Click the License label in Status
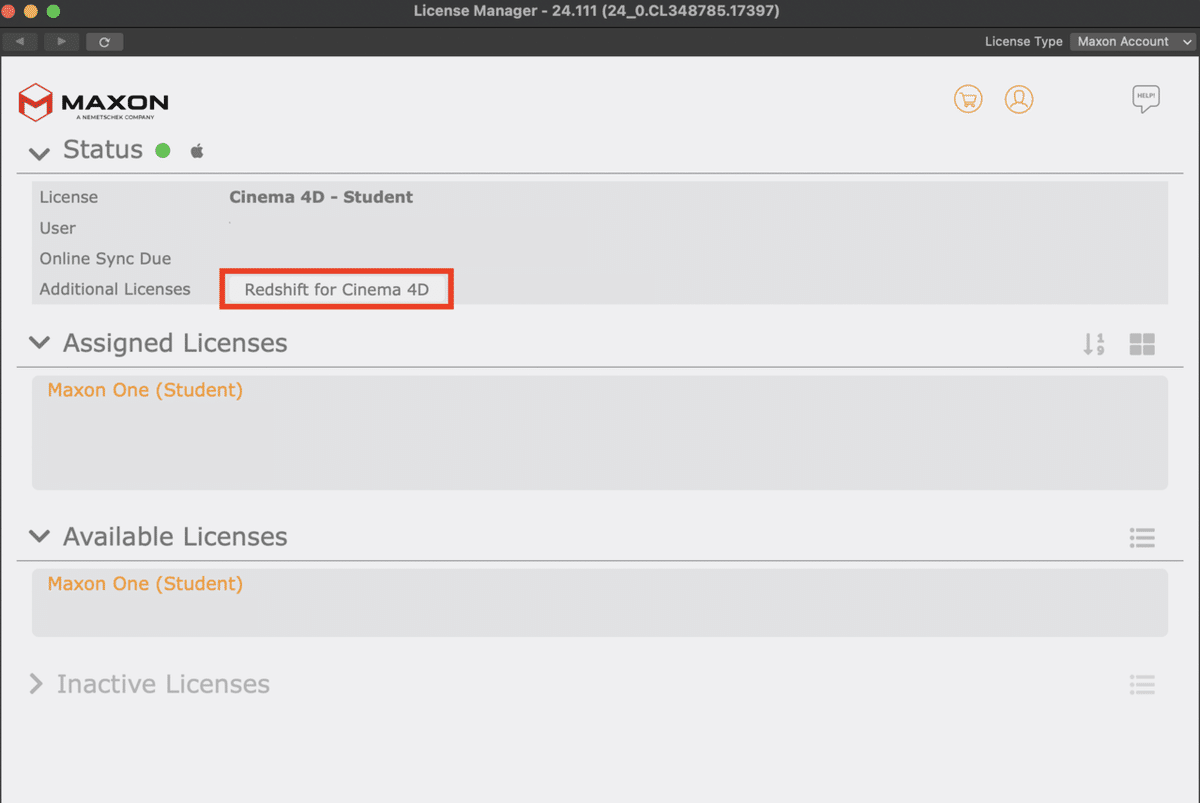The image size is (1200, 803). pyautogui.click(x=69, y=197)
